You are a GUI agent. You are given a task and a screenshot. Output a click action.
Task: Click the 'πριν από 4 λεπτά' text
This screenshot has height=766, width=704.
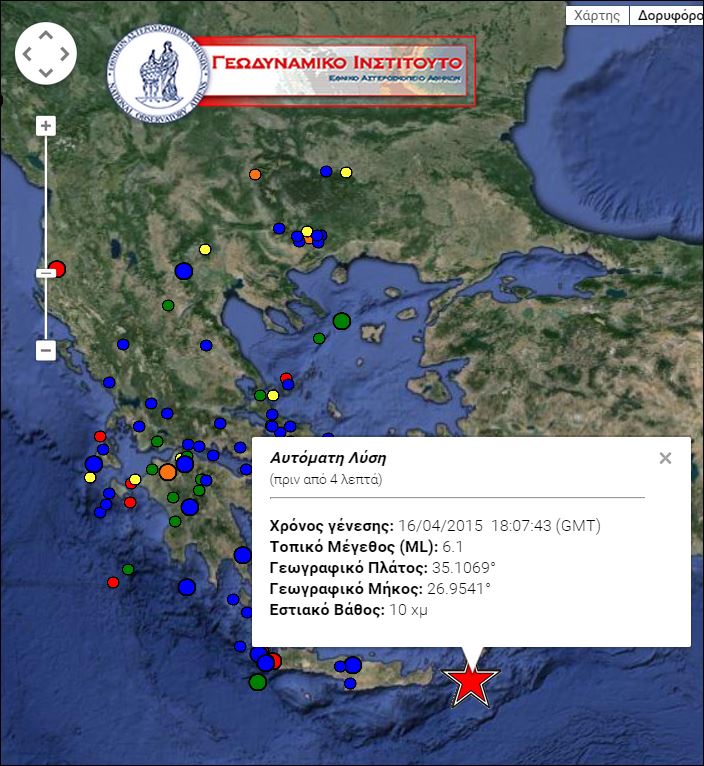[326, 480]
